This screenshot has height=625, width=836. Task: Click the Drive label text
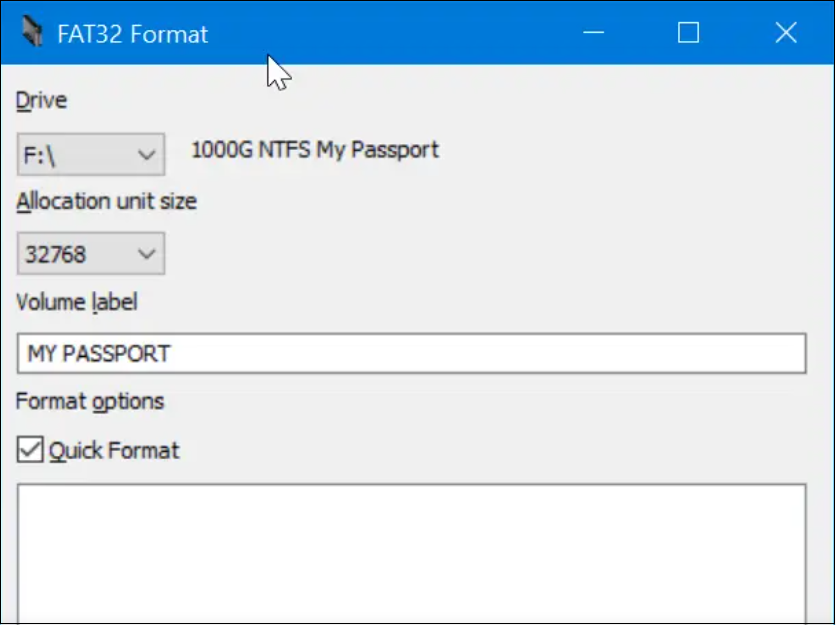click(x=41, y=100)
